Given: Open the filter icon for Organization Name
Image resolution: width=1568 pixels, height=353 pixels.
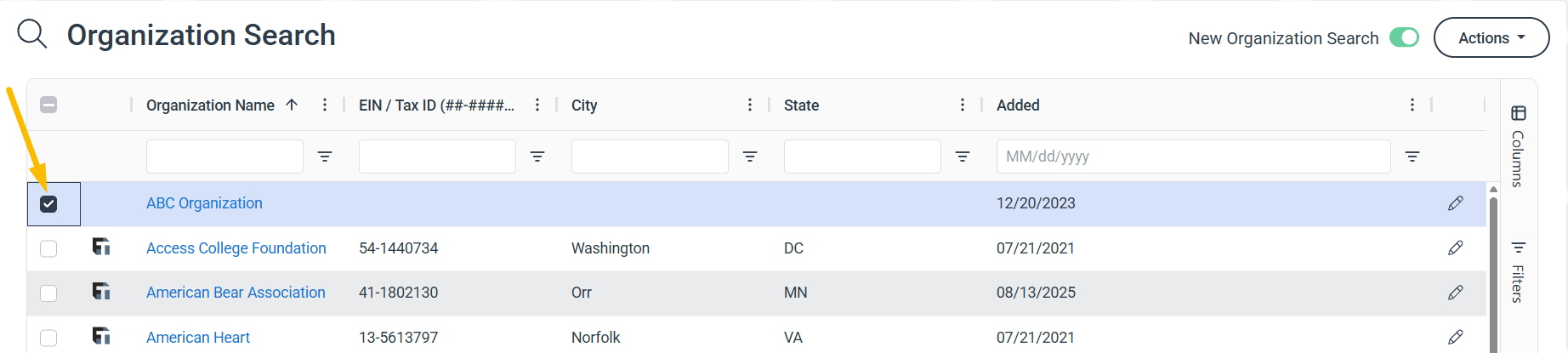Looking at the screenshot, I should (325, 157).
